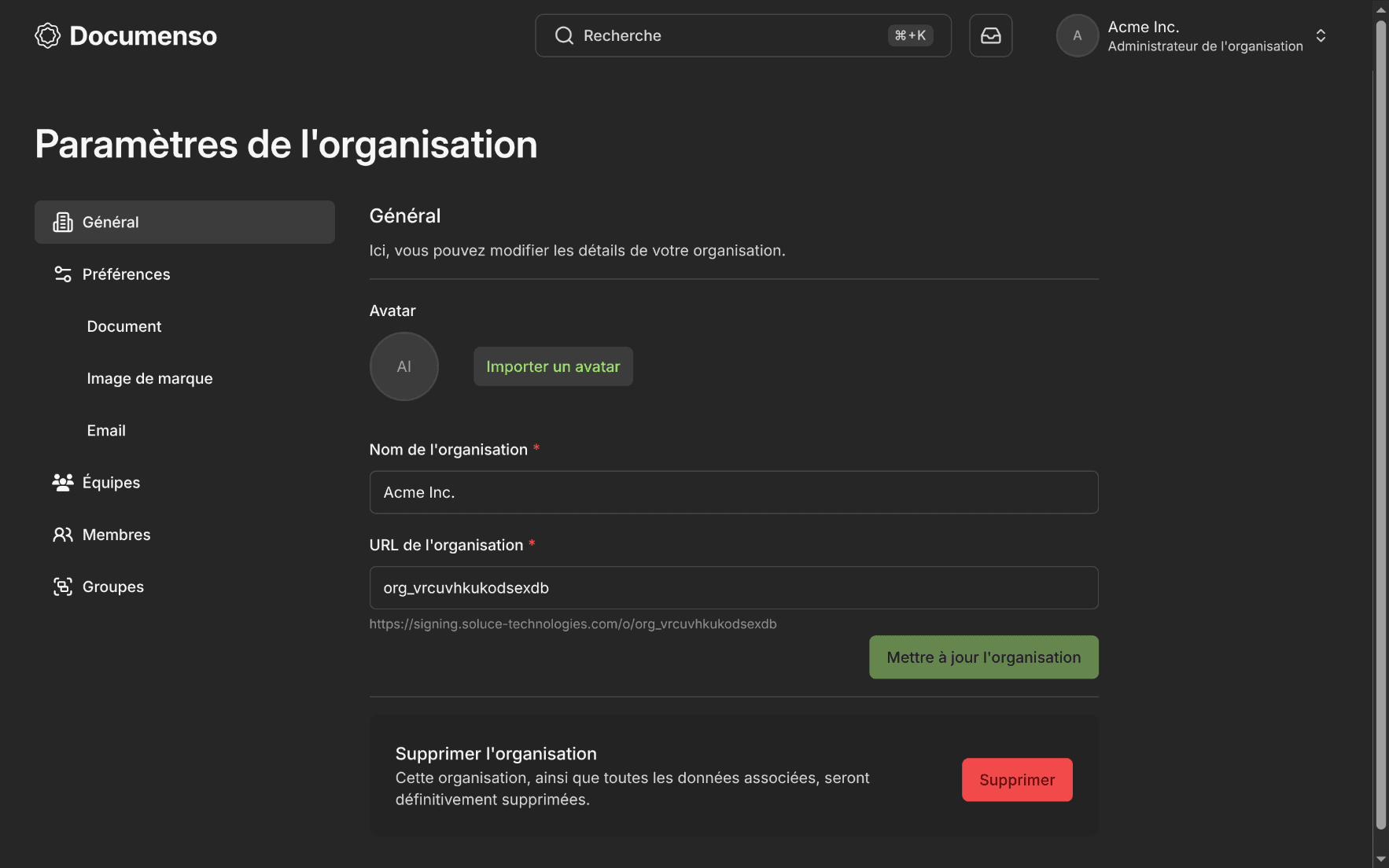Screen dimensions: 1389x868
Task: Click the Groupes icon in sidebar
Action: [63, 587]
